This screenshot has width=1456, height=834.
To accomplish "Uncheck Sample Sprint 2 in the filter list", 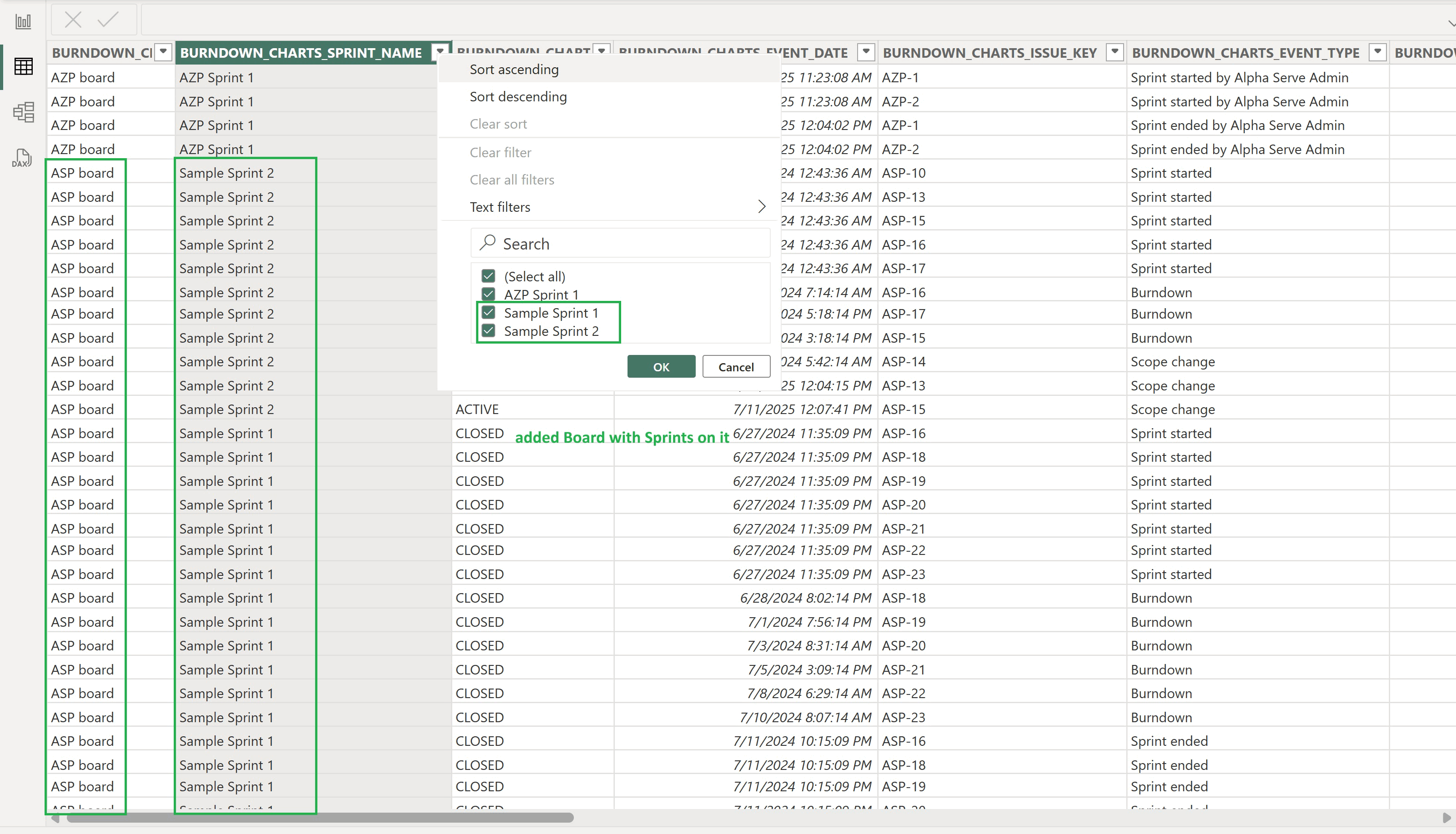I will (488, 331).
